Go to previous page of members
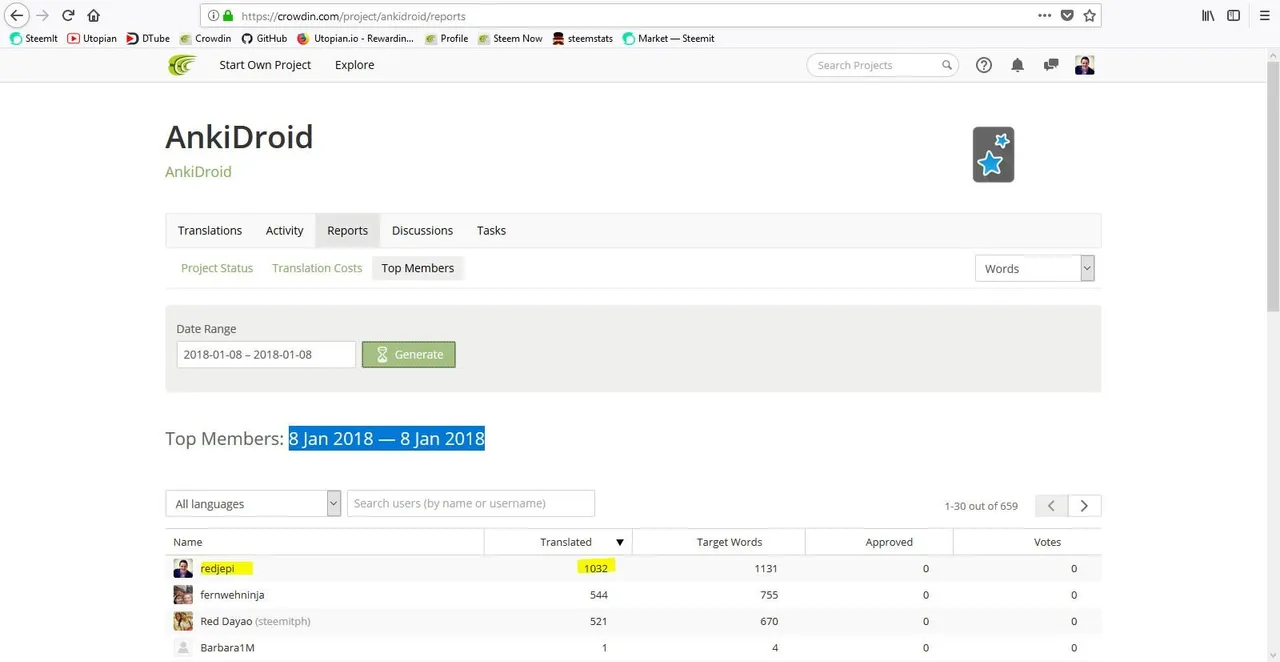 click(x=1051, y=506)
